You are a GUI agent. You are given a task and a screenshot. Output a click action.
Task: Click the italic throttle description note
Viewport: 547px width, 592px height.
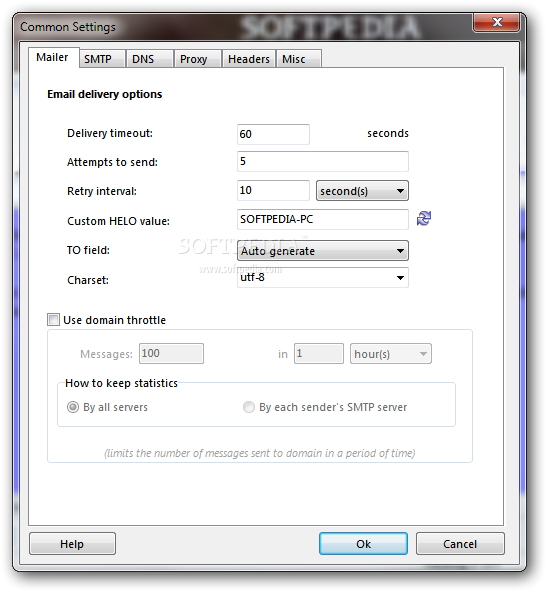[x=260, y=453]
